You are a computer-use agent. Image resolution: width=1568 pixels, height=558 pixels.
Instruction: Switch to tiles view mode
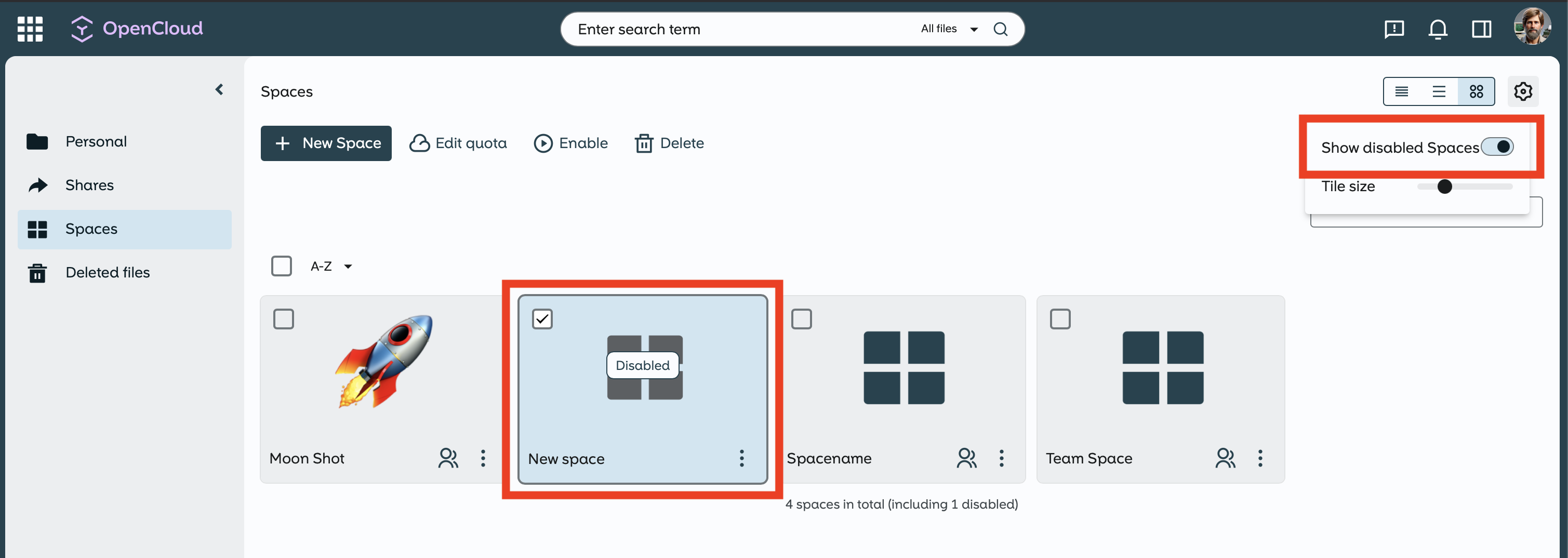click(x=1476, y=92)
